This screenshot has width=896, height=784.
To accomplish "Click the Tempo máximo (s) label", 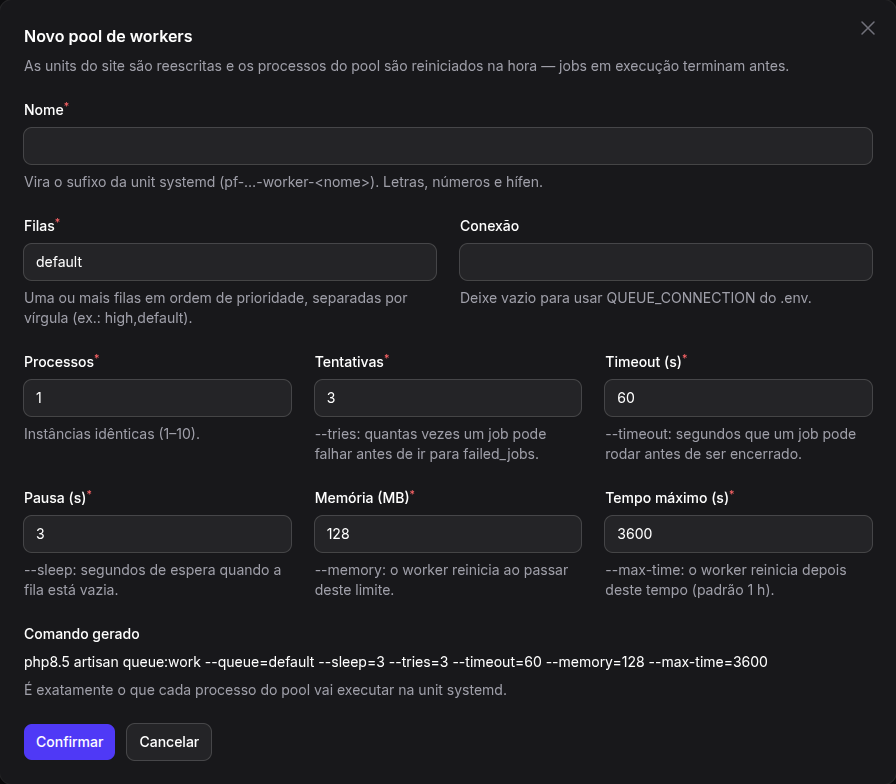I will 667,498.
